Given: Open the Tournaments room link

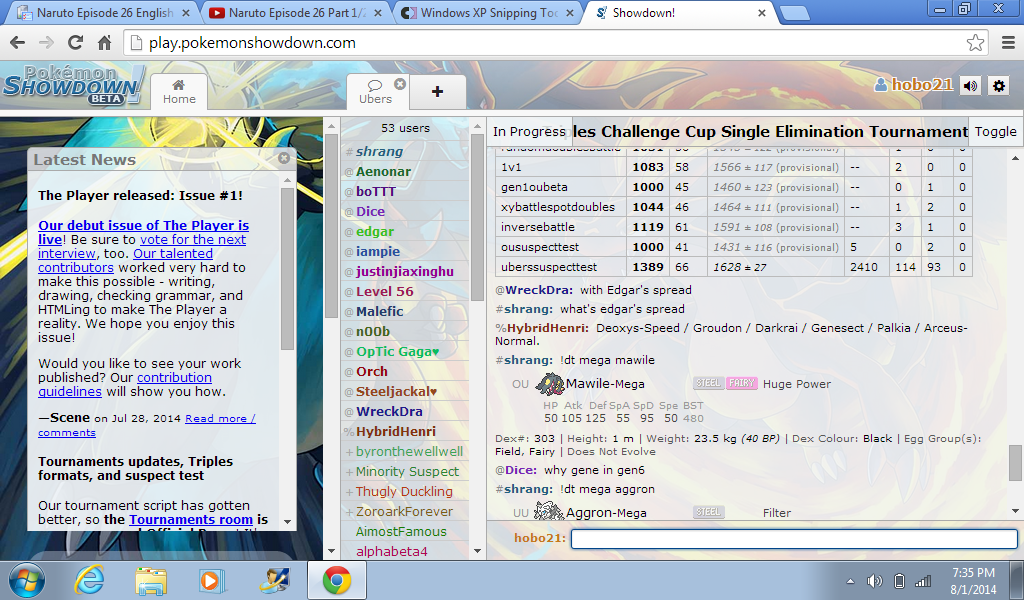Looking at the screenshot, I should (x=191, y=520).
